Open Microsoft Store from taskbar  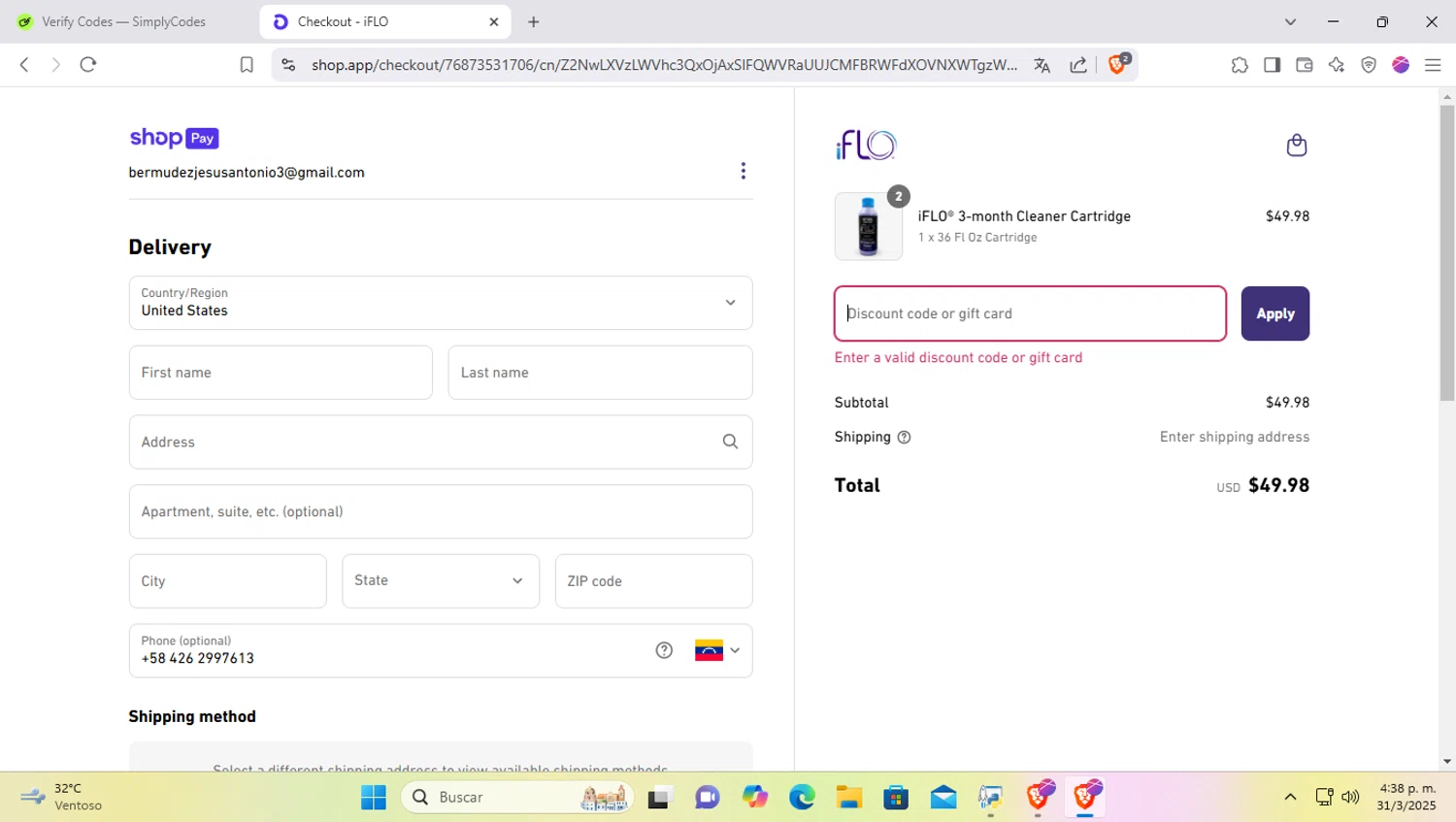896,797
